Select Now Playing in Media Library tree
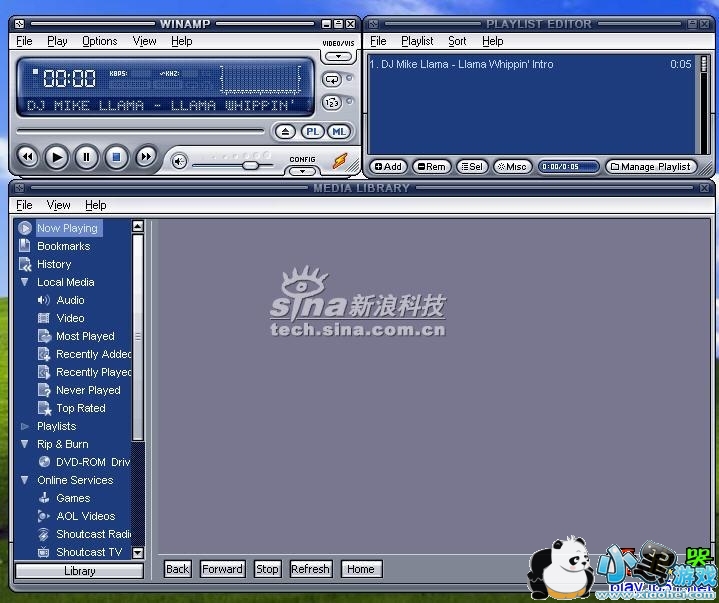Image resolution: width=719 pixels, height=603 pixels. [67, 228]
